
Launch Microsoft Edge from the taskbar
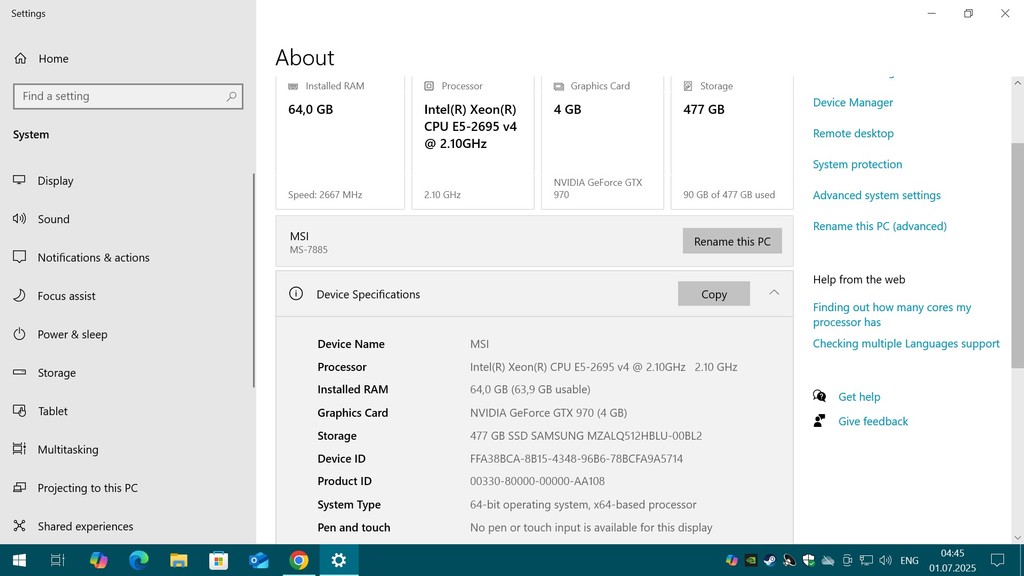click(138, 560)
